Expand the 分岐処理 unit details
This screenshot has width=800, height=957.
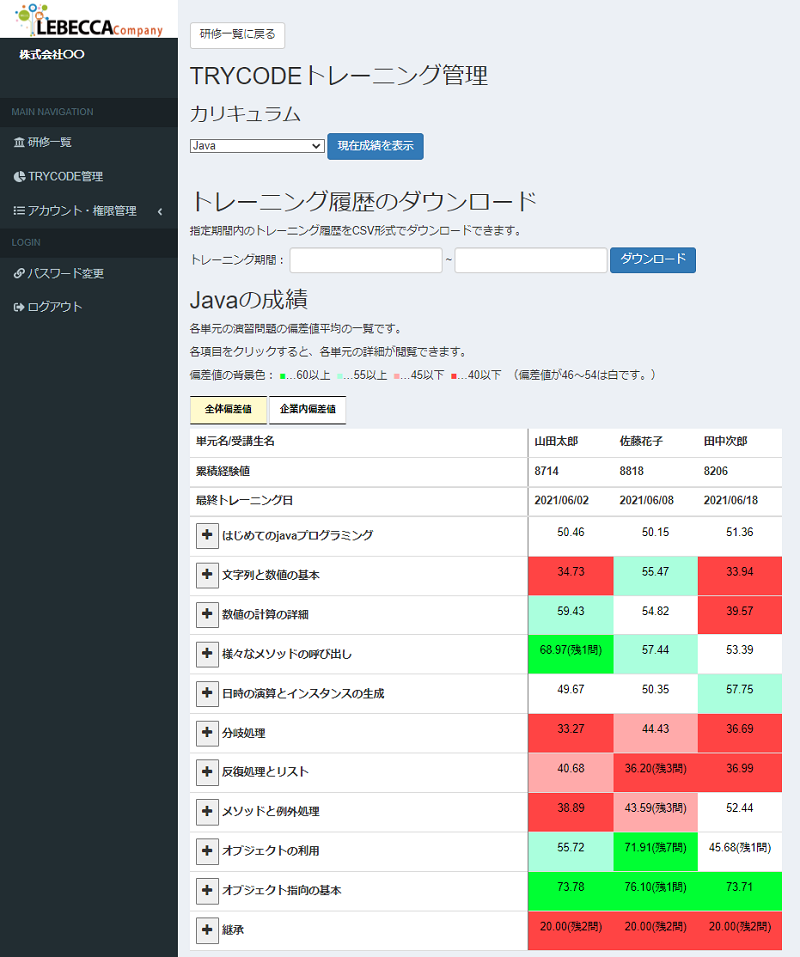pos(208,733)
